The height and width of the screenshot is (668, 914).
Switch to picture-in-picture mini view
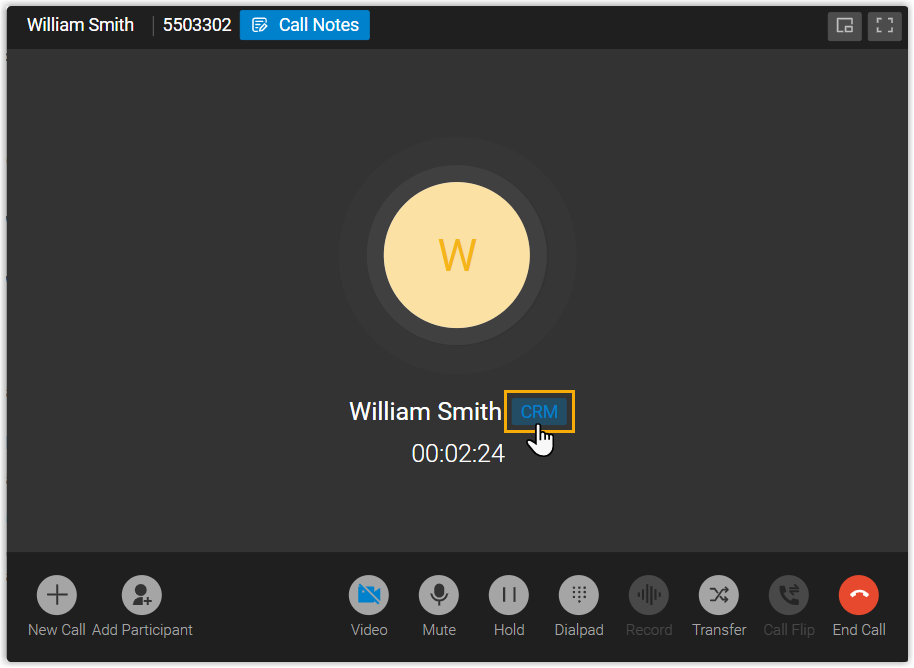pyautogui.click(x=844, y=26)
